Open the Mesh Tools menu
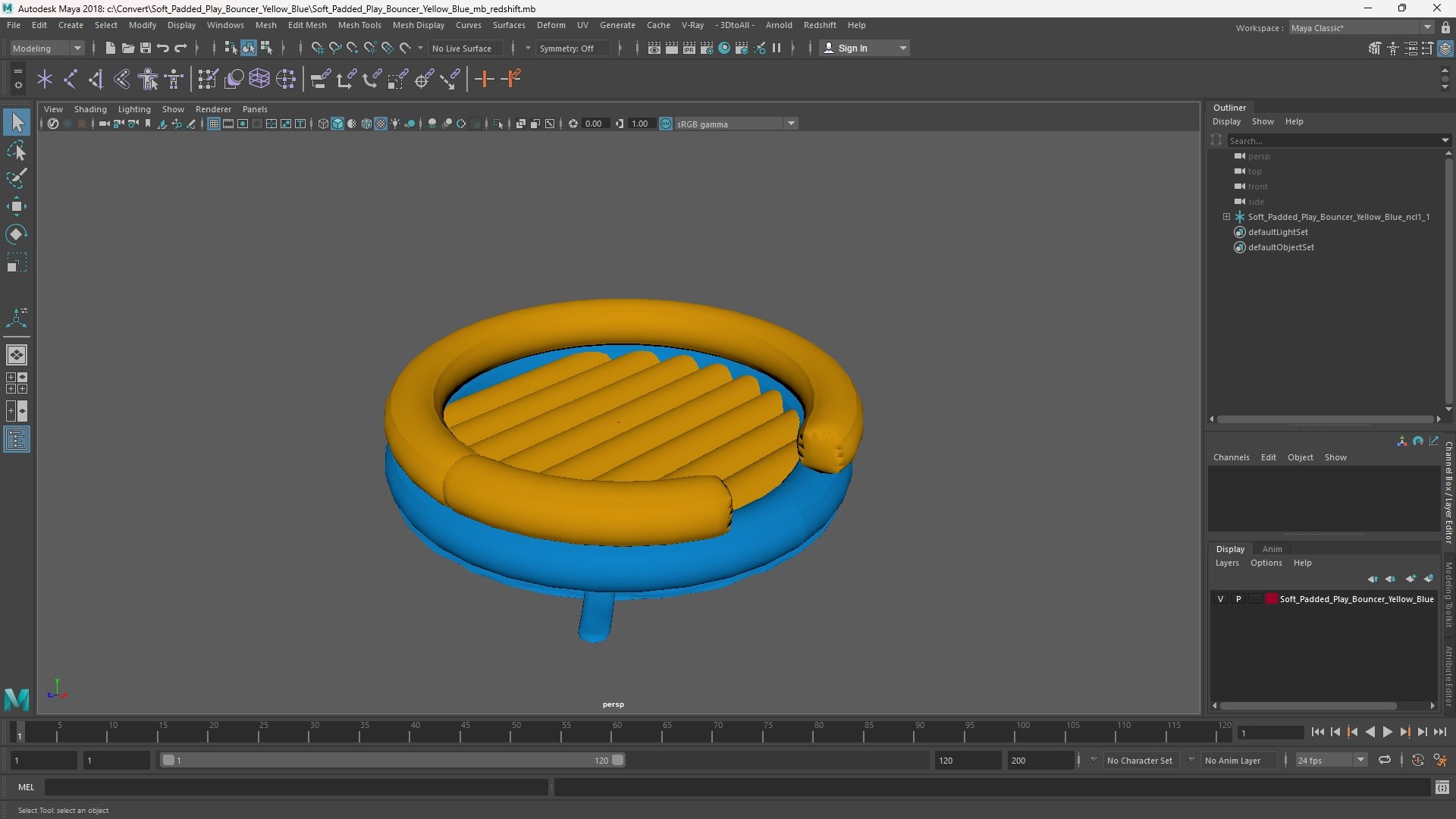Image resolution: width=1456 pixels, height=819 pixels. 359,25
